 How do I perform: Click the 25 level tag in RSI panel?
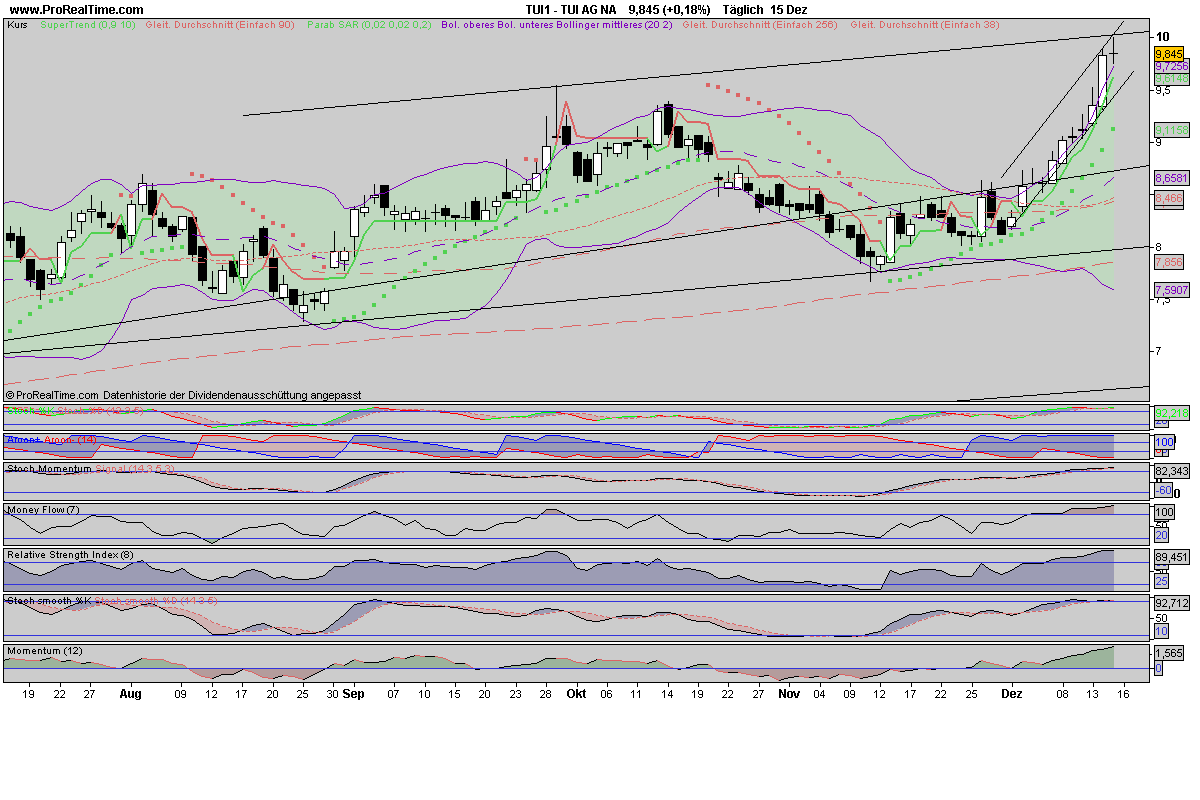point(1162,581)
